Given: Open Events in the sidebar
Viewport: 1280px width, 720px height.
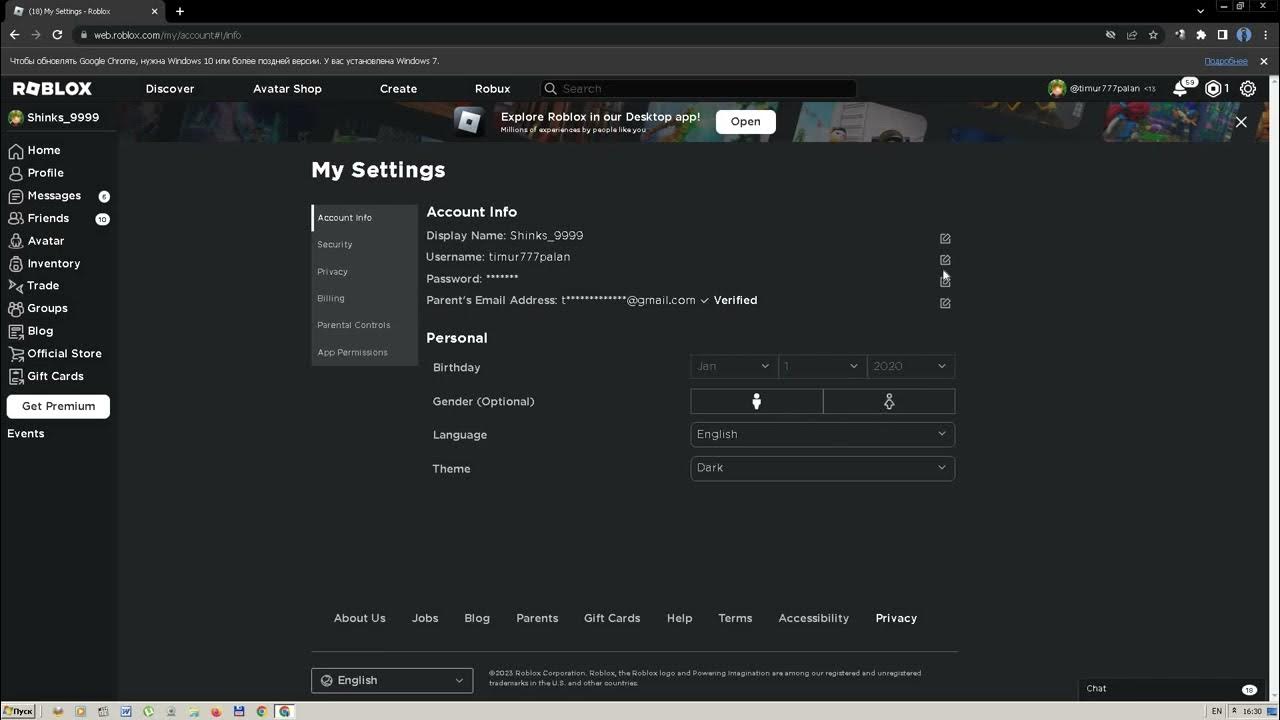Looking at the screenshot, I should (x=26, y=434).
